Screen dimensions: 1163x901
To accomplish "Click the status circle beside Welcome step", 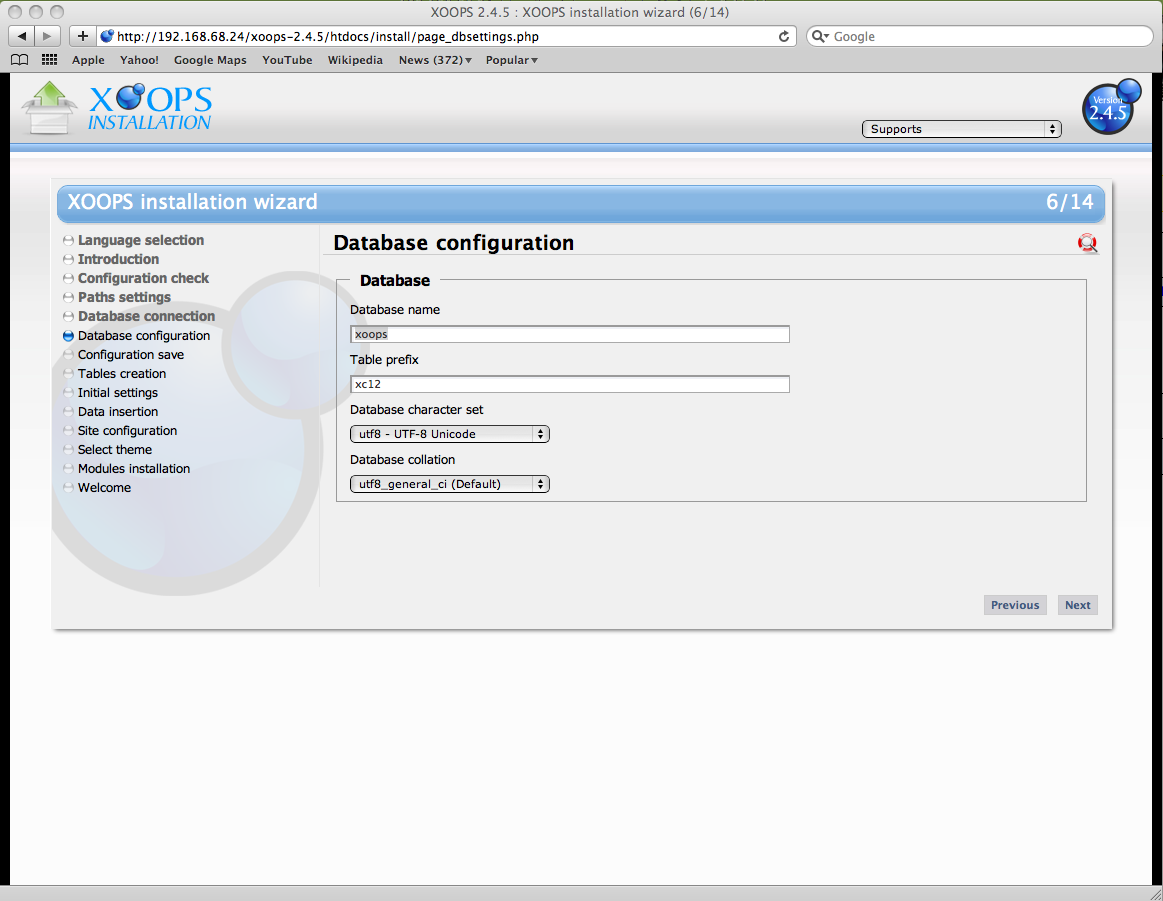I will (x=67, y=487).
